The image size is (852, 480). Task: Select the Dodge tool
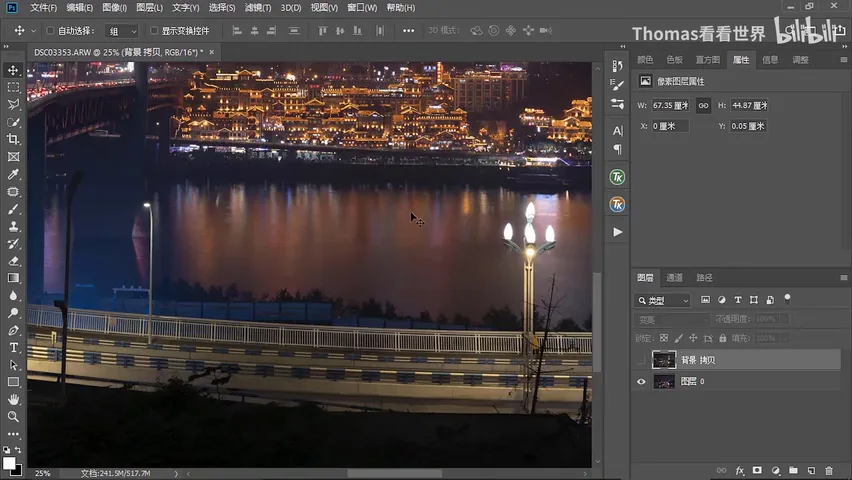point(14,313)
